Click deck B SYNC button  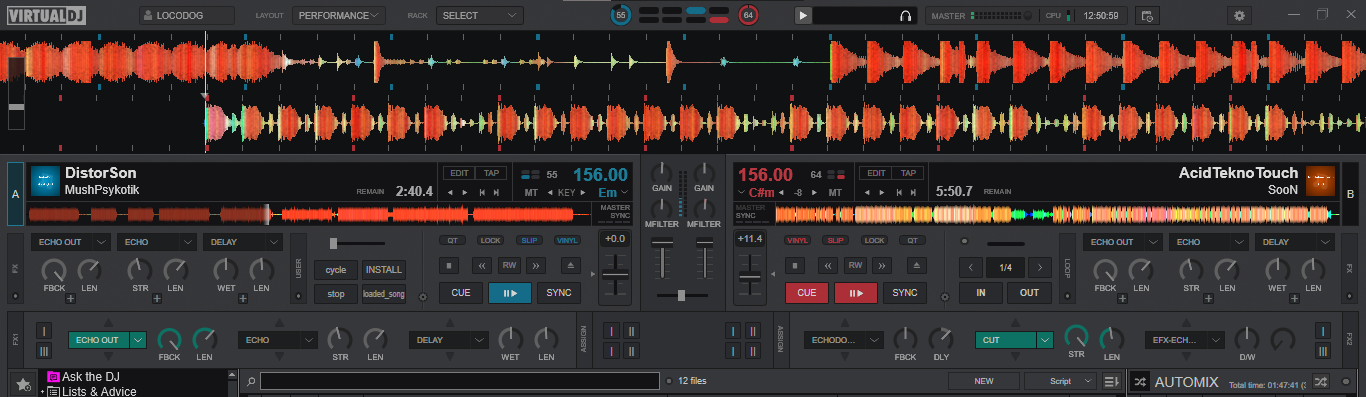[905, 293]
